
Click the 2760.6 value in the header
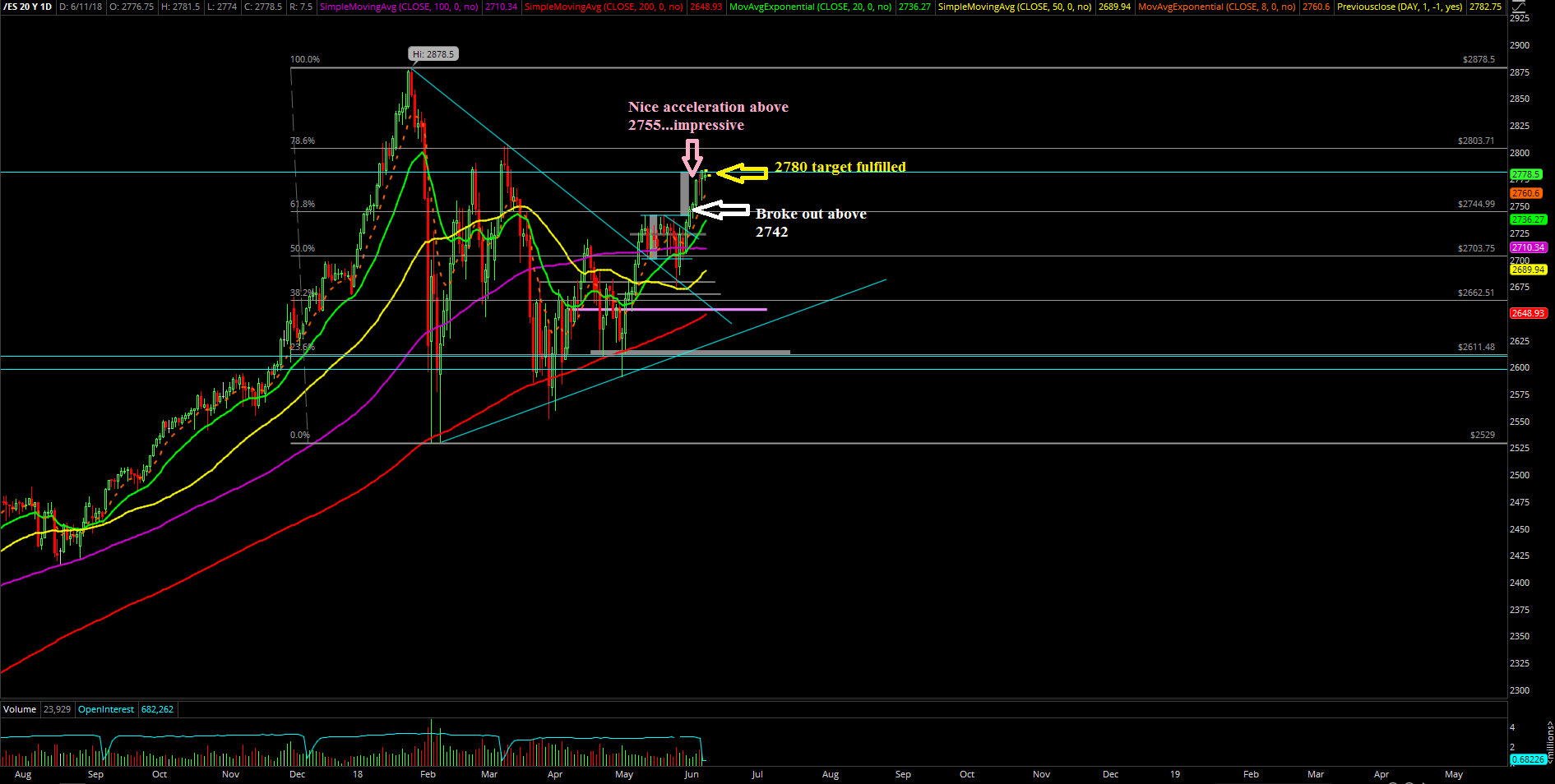1316,7
